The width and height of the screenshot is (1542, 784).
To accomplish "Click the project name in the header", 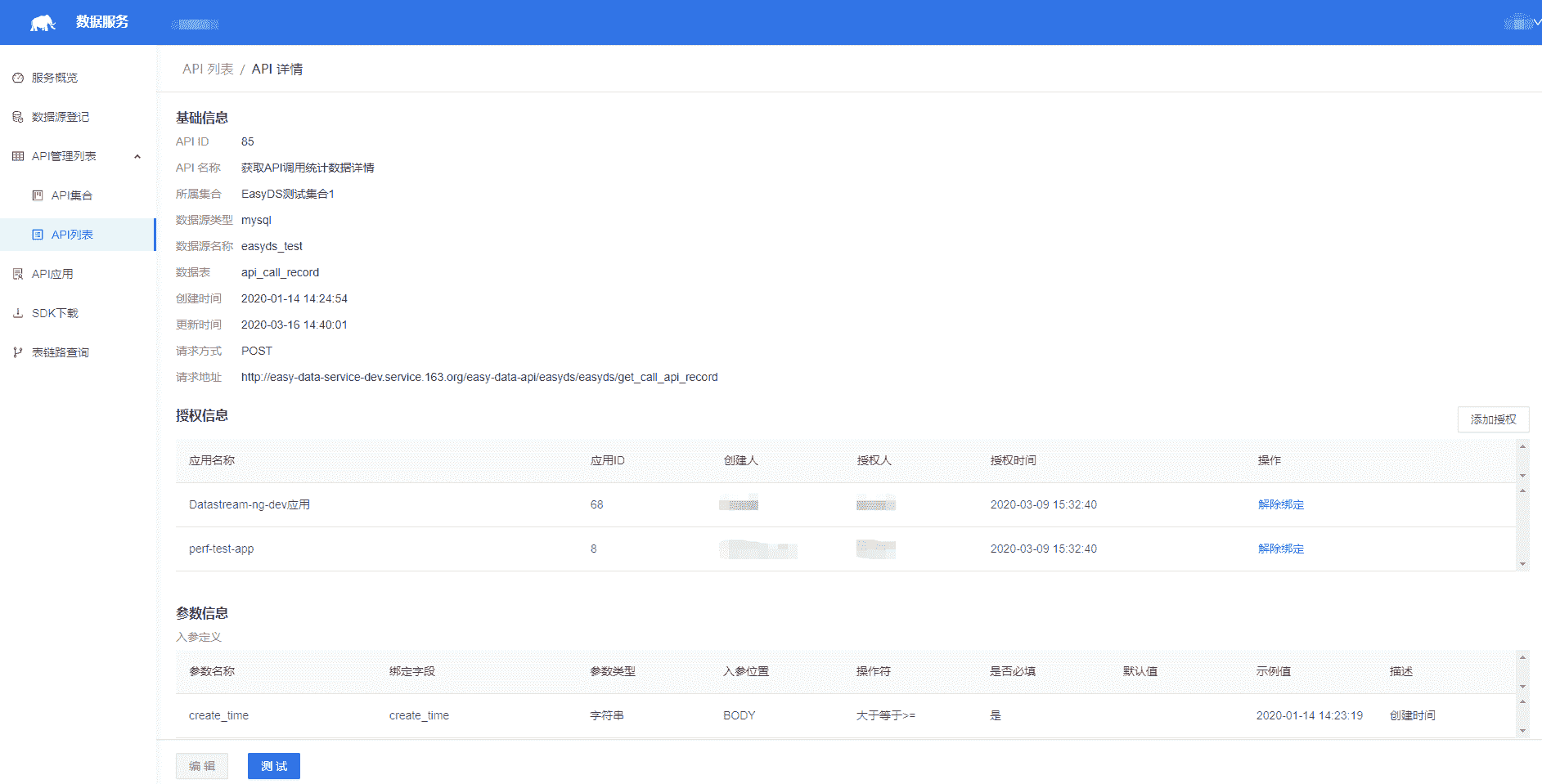I will (x=195, y=24).
